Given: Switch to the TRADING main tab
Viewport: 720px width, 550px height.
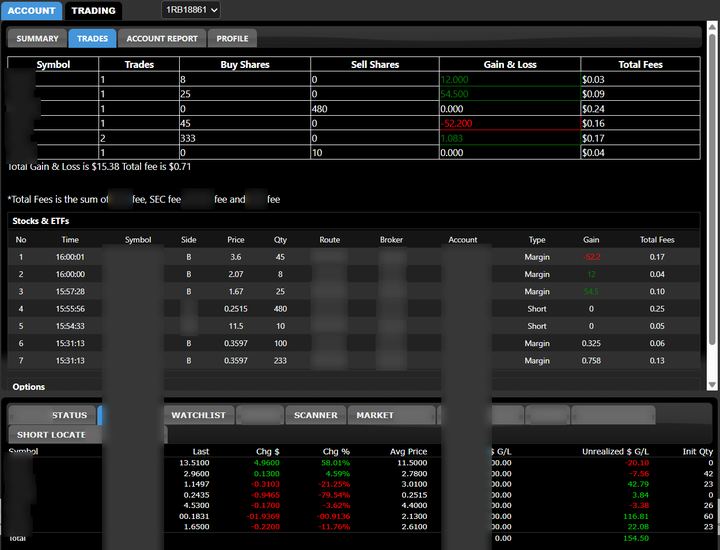Looking at the screenshot, I should [93, 11].
